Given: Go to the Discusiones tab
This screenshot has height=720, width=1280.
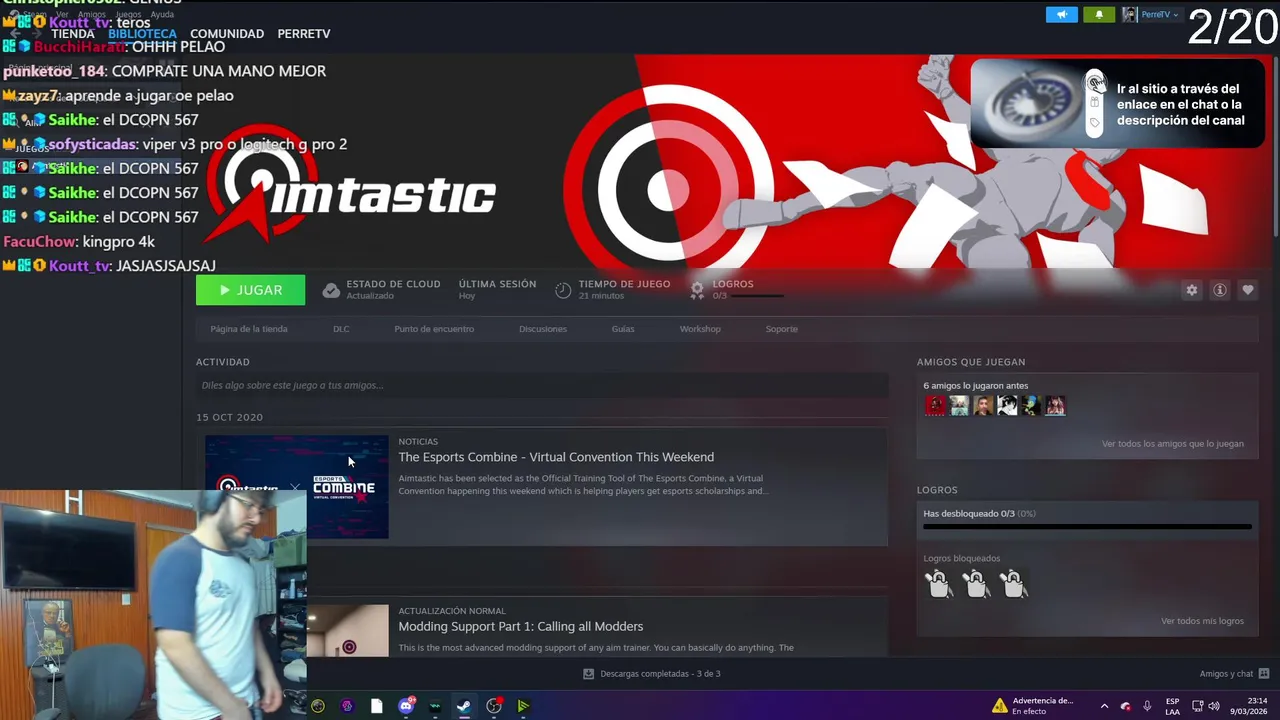Looking at the screenshot, I should tap(543, 329).
